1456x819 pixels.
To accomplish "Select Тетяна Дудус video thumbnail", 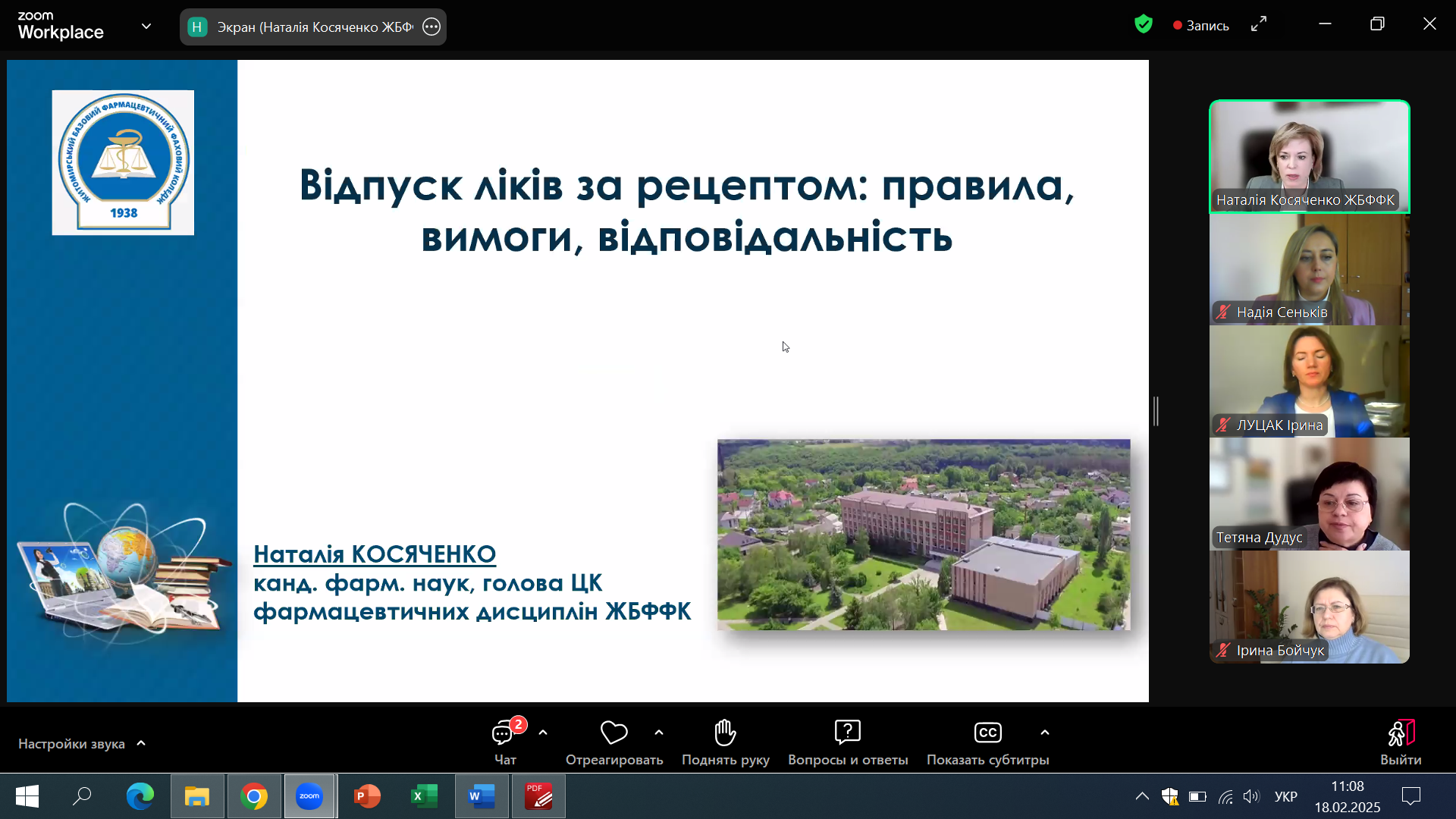I will pos(1309,494).
